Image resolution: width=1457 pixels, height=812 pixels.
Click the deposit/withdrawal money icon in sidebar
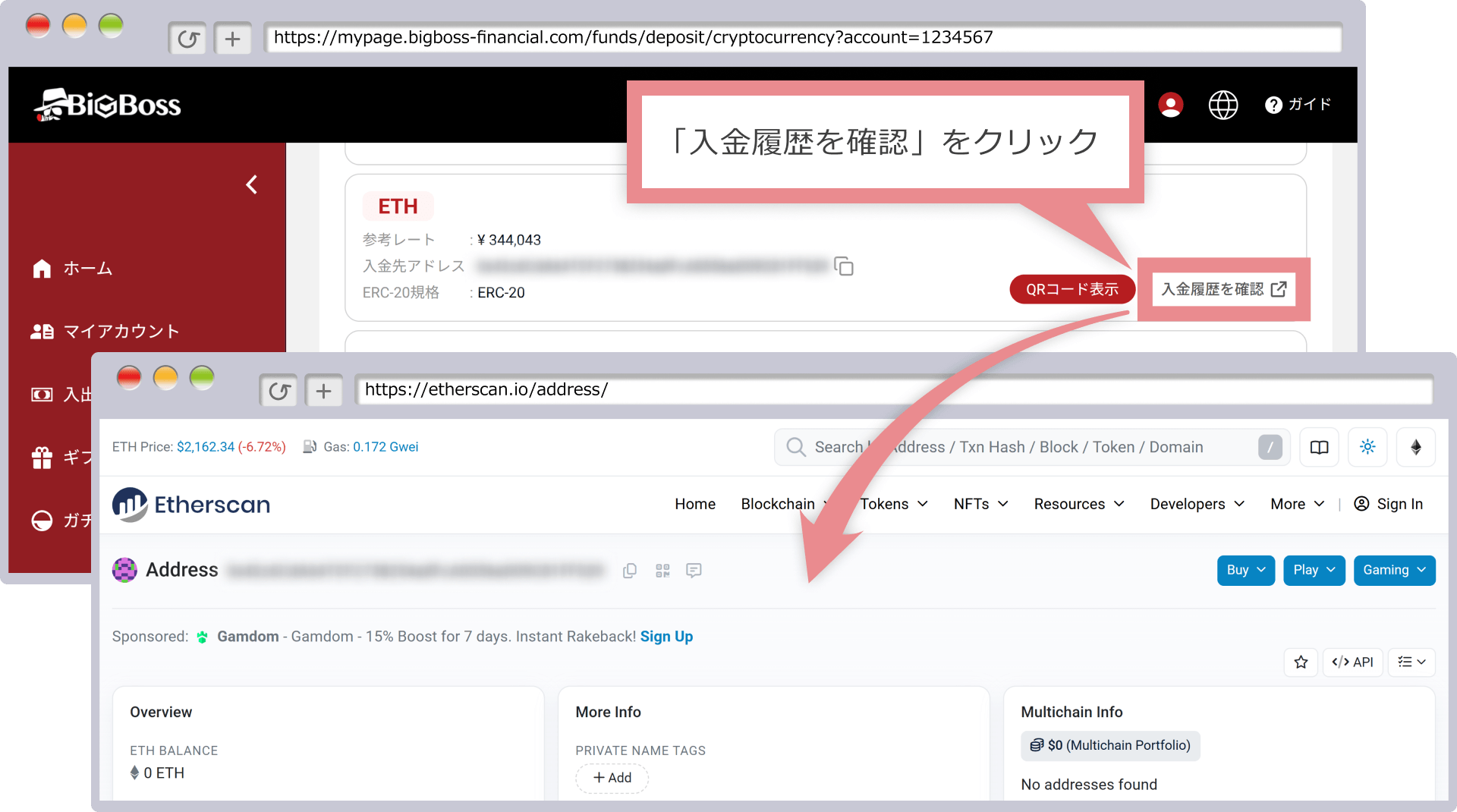pyautogui.click(x=42, y=395)
